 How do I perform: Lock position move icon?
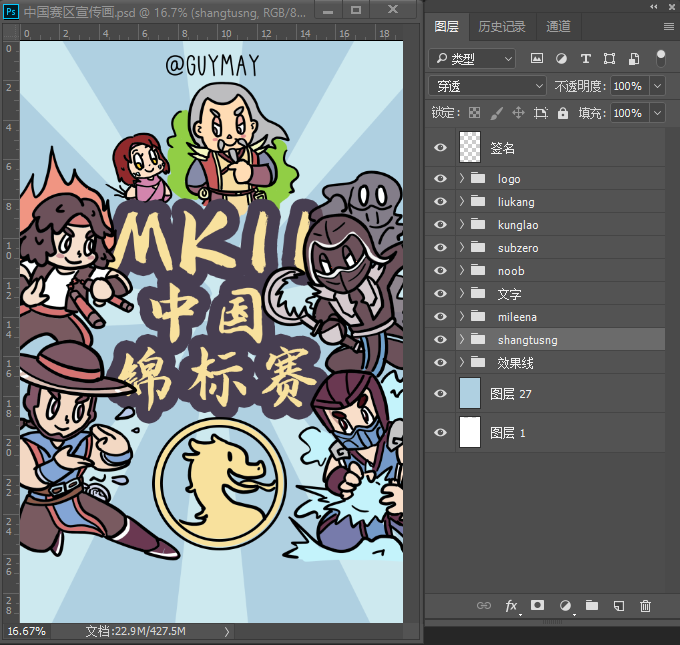pyautogui.click(x=518, y=113)
